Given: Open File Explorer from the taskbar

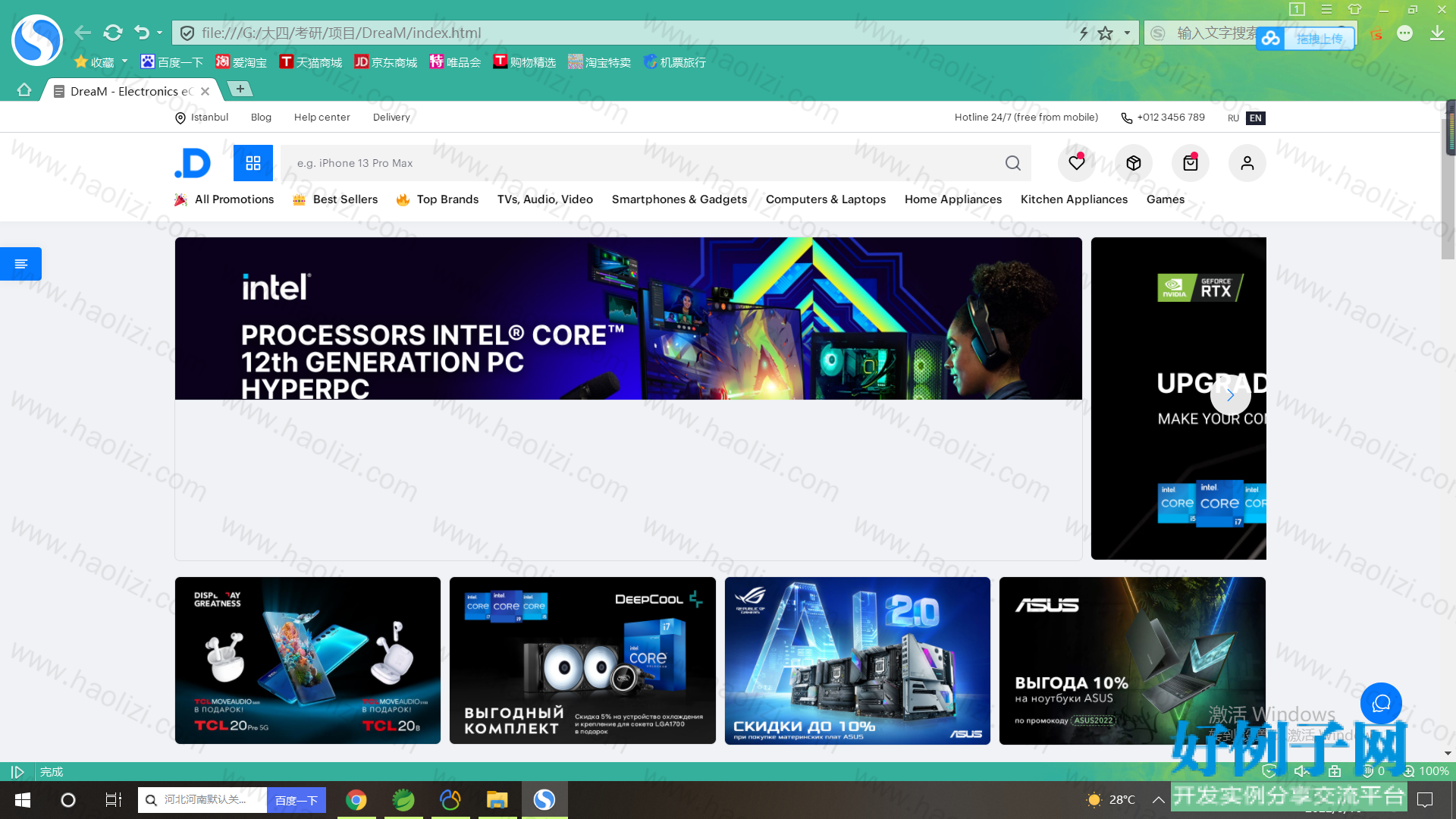Looking at the screenshot, I should coord(497,800).
